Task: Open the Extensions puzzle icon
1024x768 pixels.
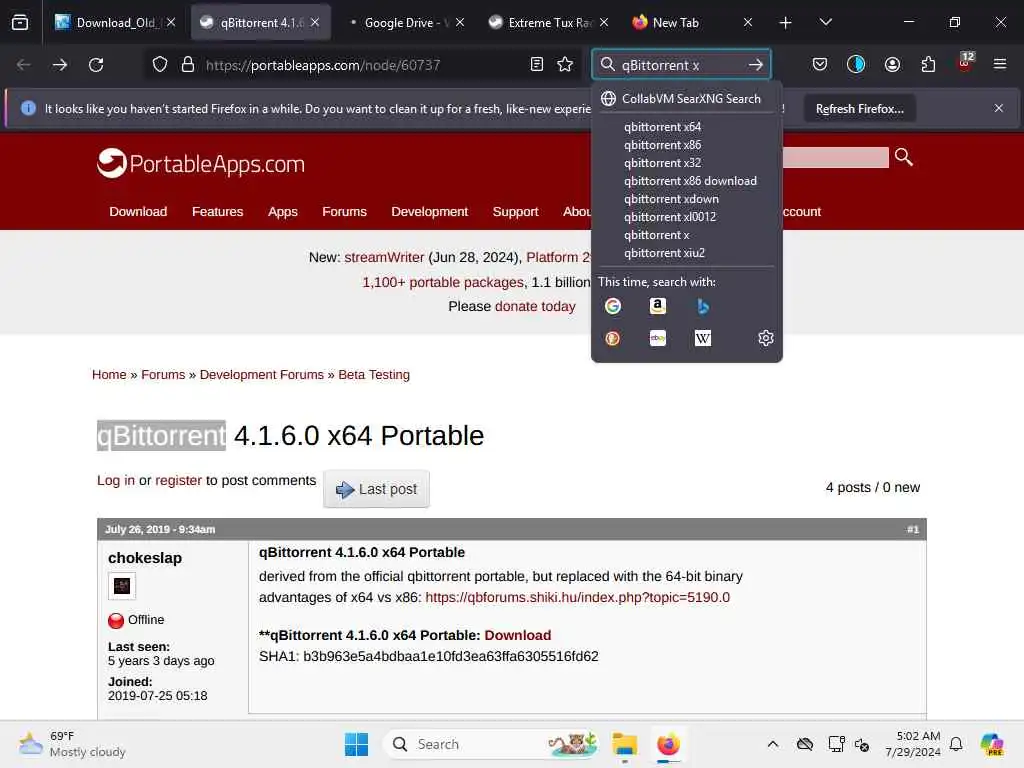Action: (928, 64)
